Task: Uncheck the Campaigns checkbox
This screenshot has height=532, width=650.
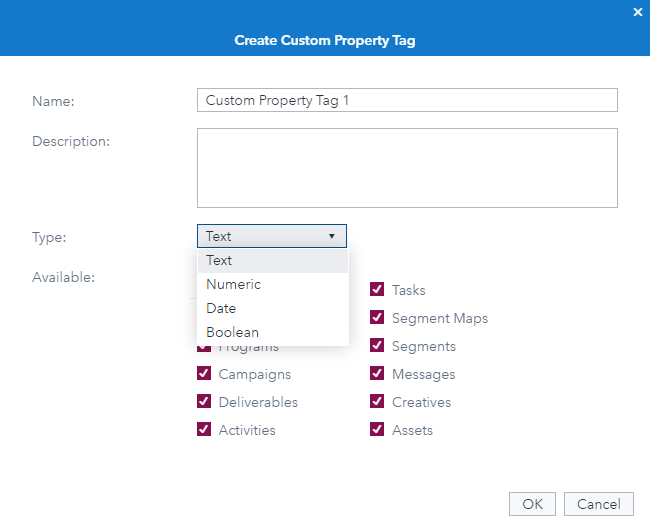Action: 204,374
